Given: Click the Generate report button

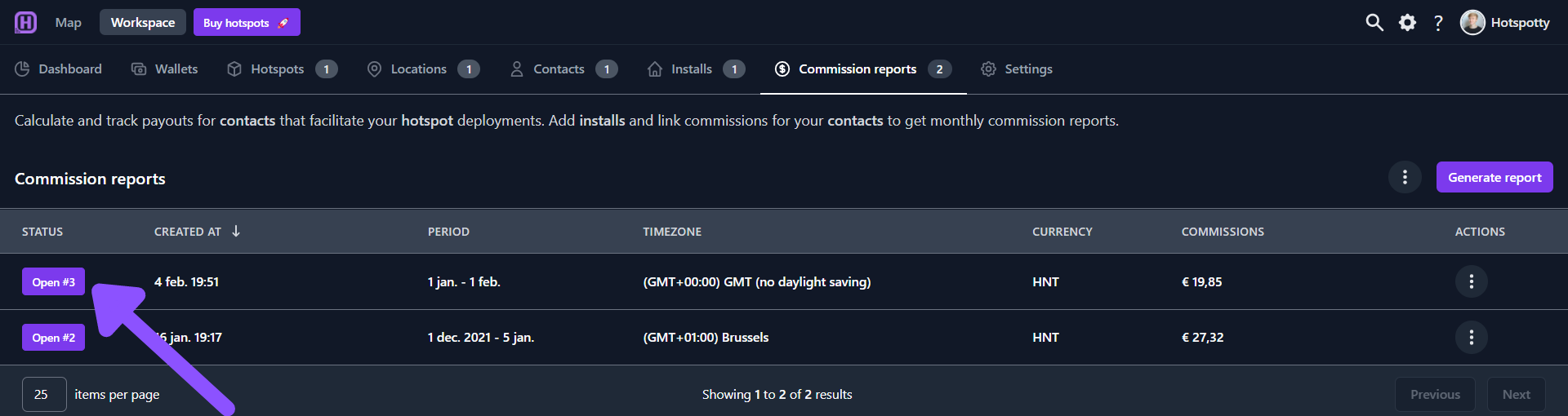Looking at the screenshot, I should tap(1494, 177).
